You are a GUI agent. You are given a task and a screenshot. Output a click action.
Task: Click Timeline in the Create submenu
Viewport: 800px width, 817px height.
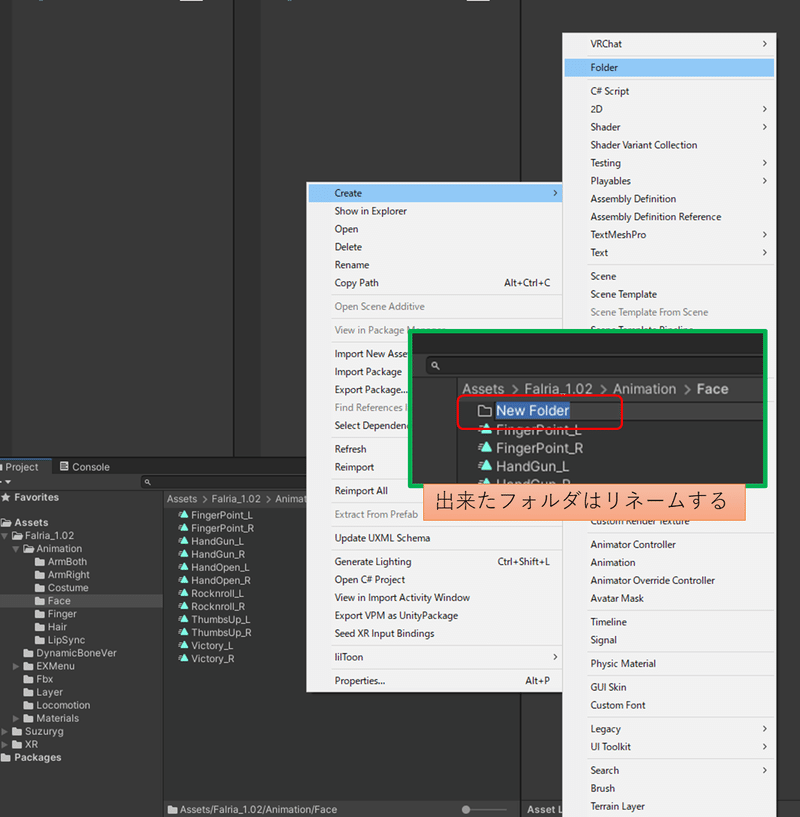coord(669,622)
